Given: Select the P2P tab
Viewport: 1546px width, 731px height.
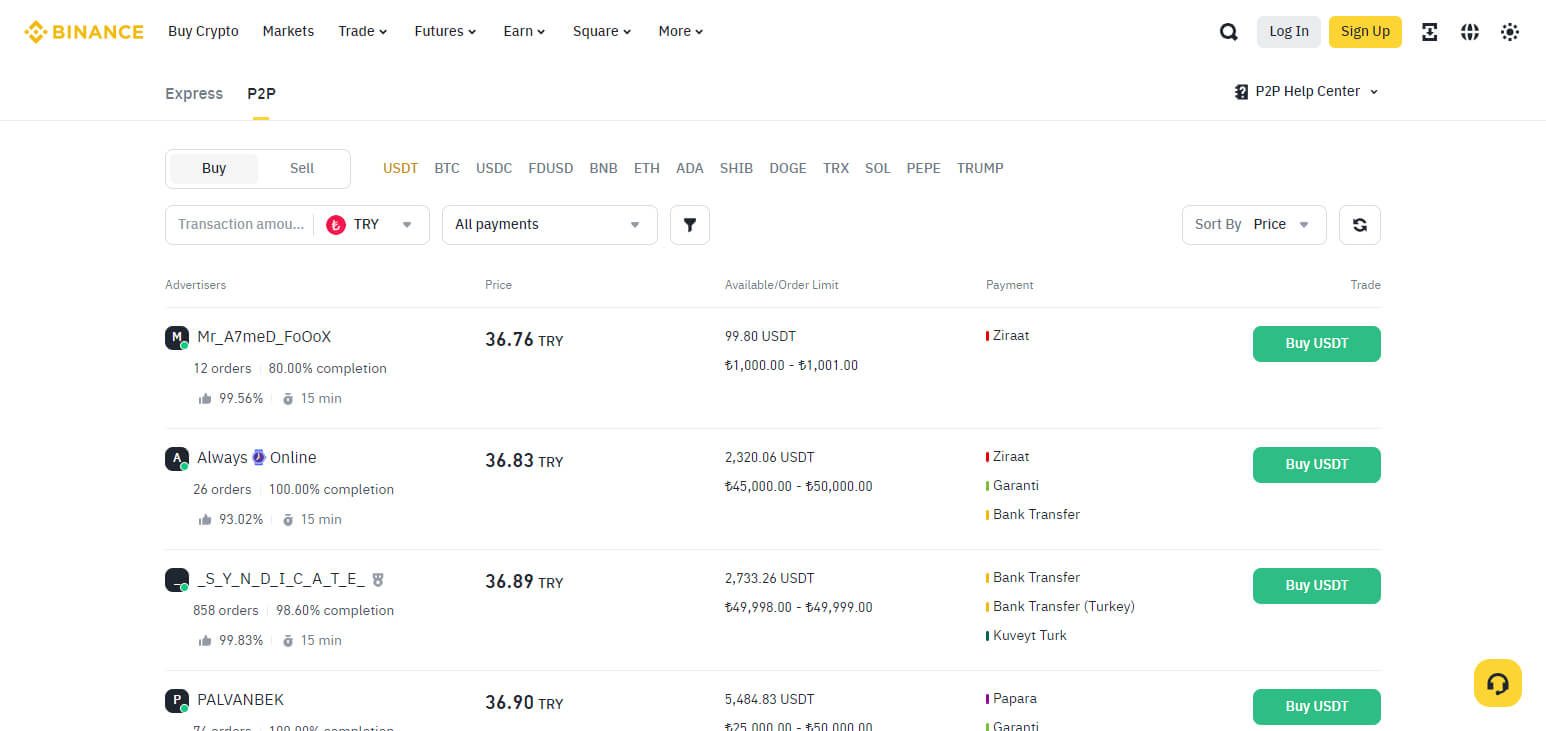Looking at the screenshot, I should pos(261,94).
